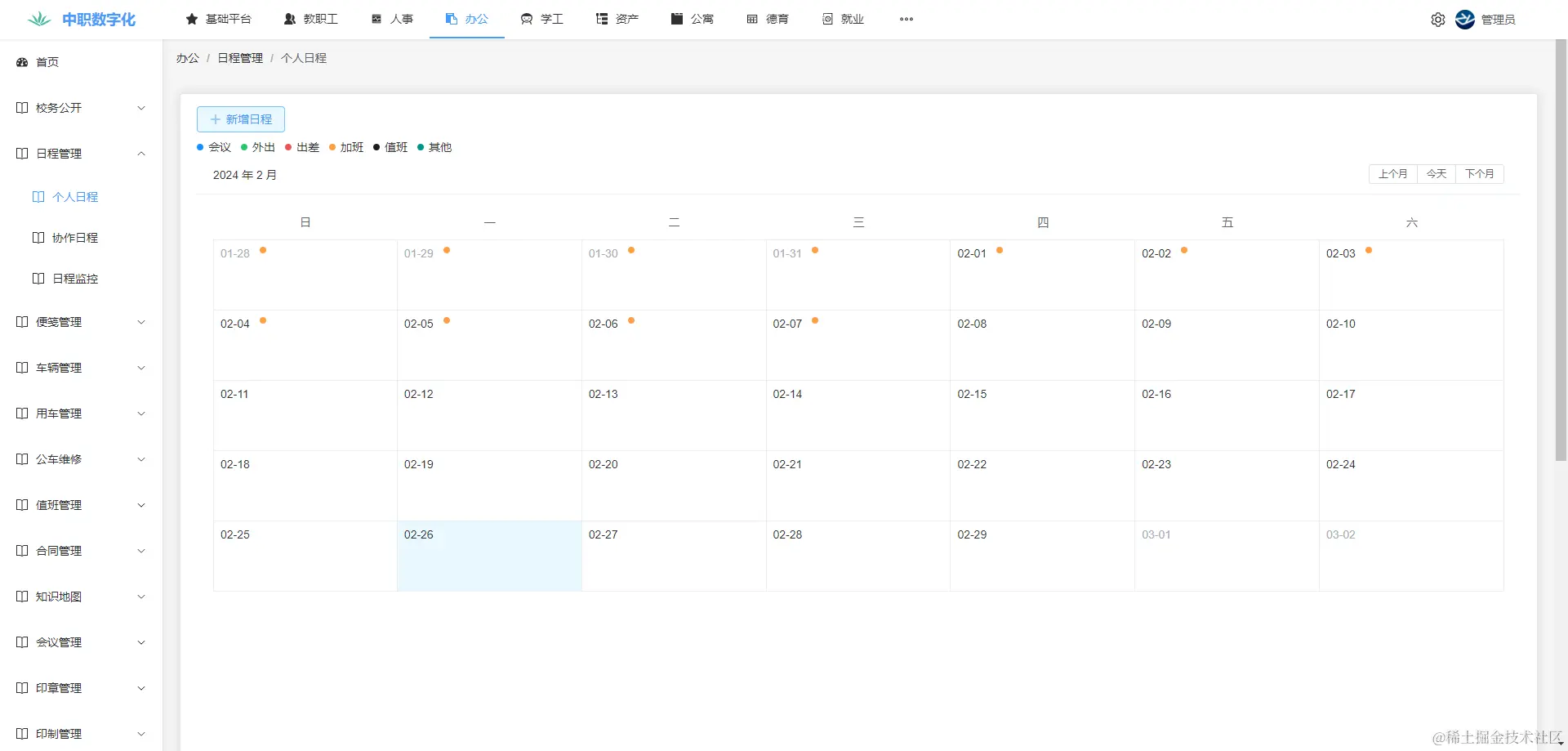
Task: Jump to today with 今天 button
Action: tap(1437, 174)
